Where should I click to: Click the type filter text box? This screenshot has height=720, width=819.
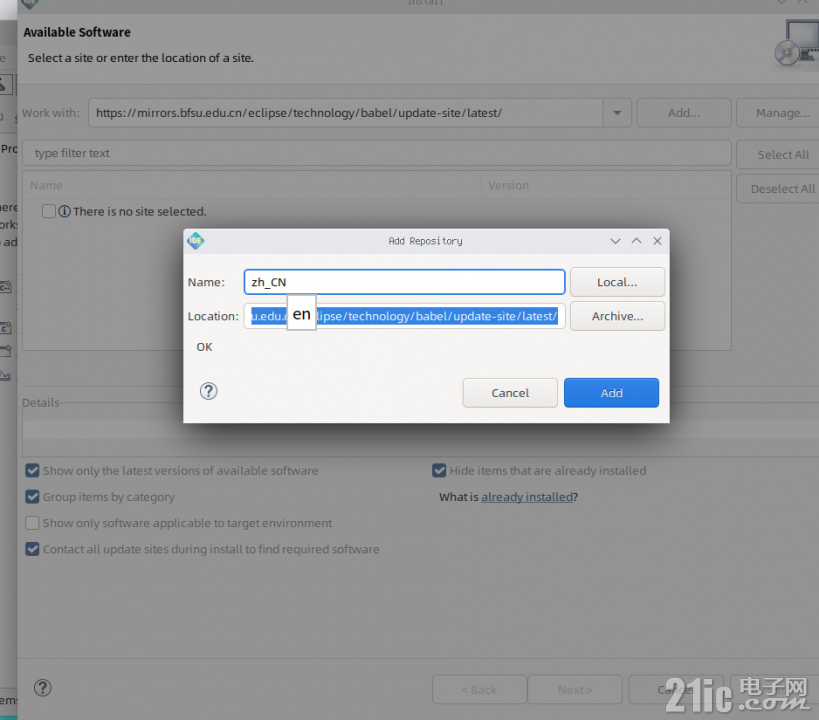pos(377,153)
